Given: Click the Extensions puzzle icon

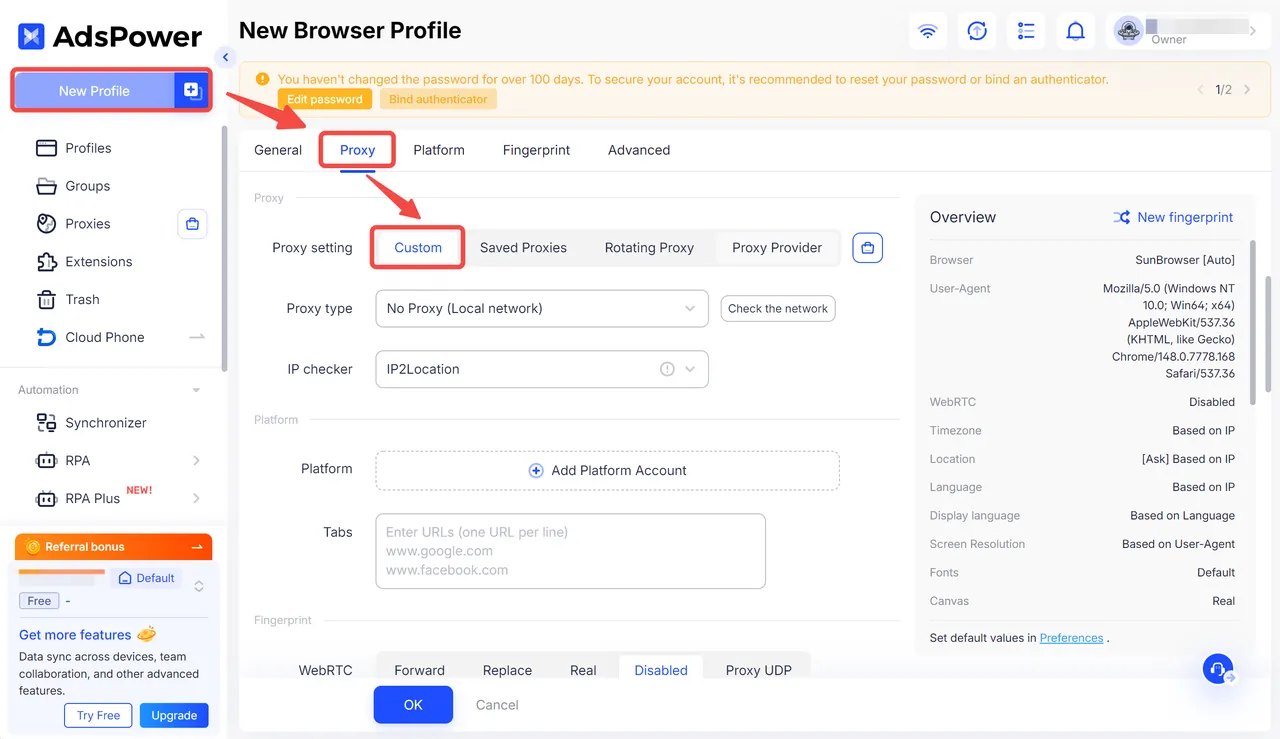Looking at the screenshot, I should click(46, 262).
